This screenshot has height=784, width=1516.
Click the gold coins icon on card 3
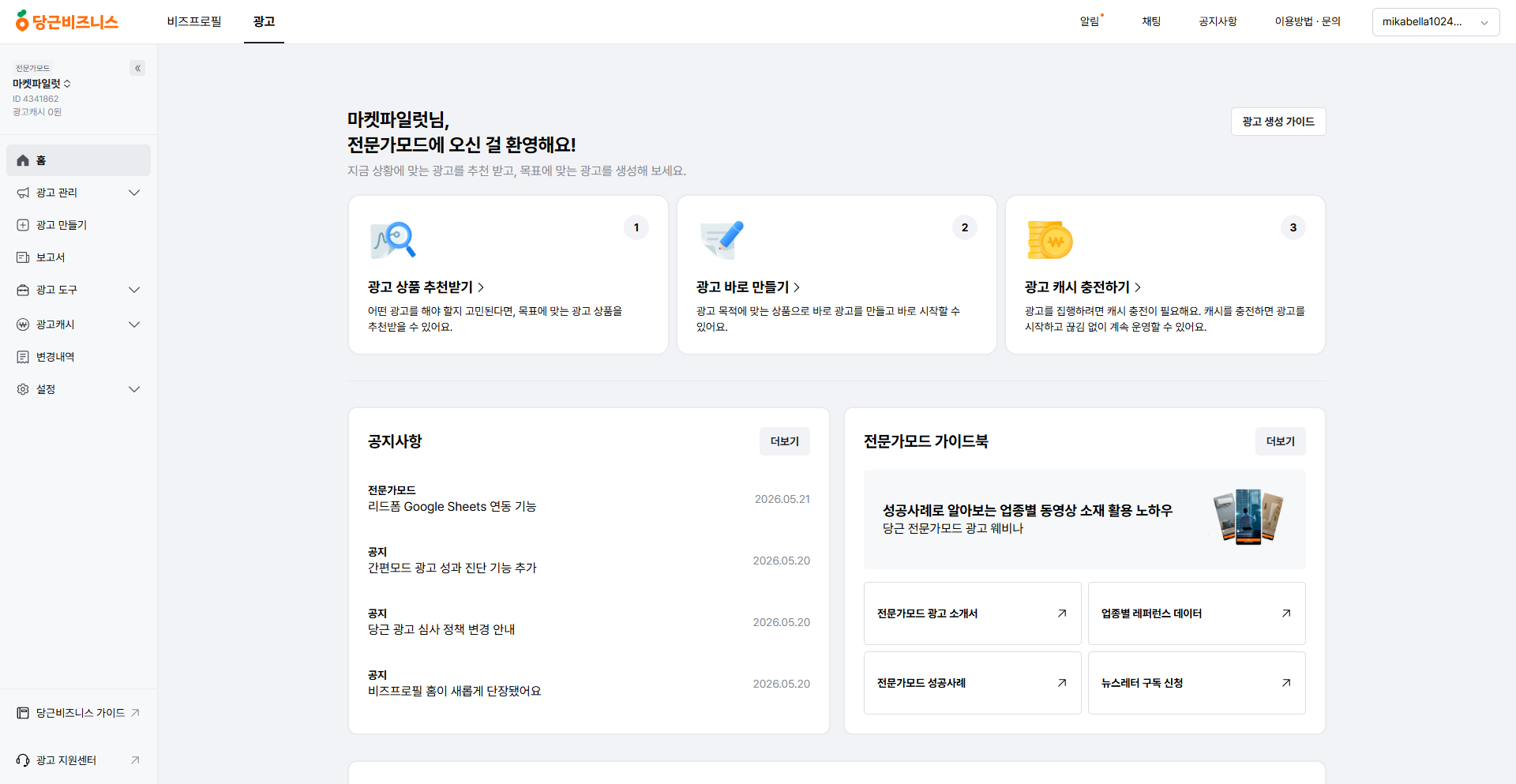pos(1050,240)
